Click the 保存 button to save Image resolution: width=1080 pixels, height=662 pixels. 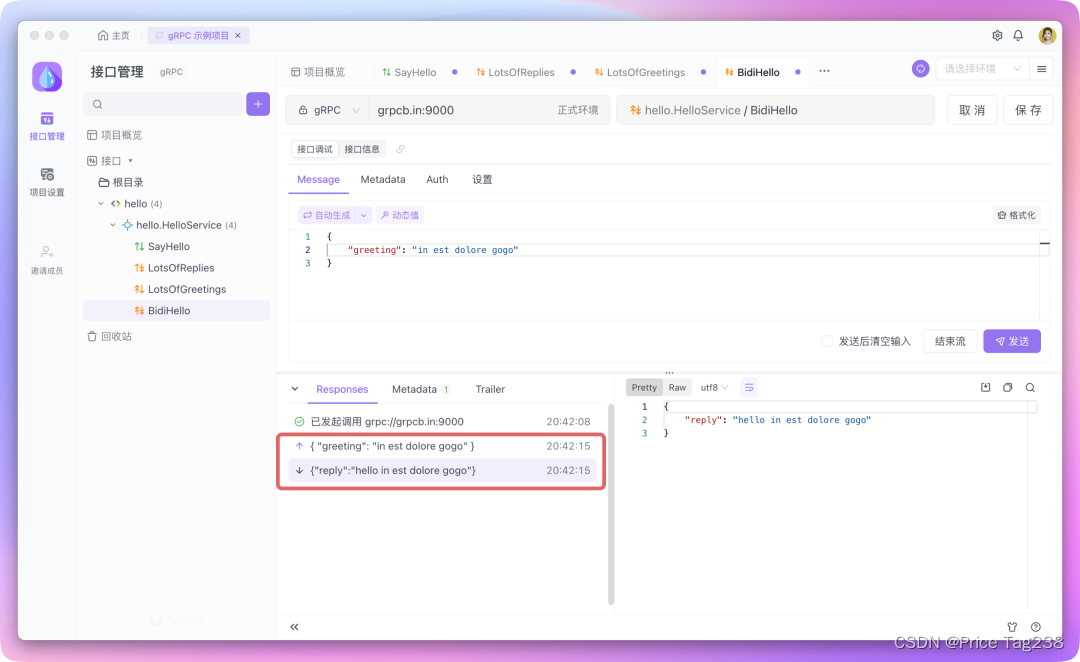pyautogui.click(x=1028, y=110)
